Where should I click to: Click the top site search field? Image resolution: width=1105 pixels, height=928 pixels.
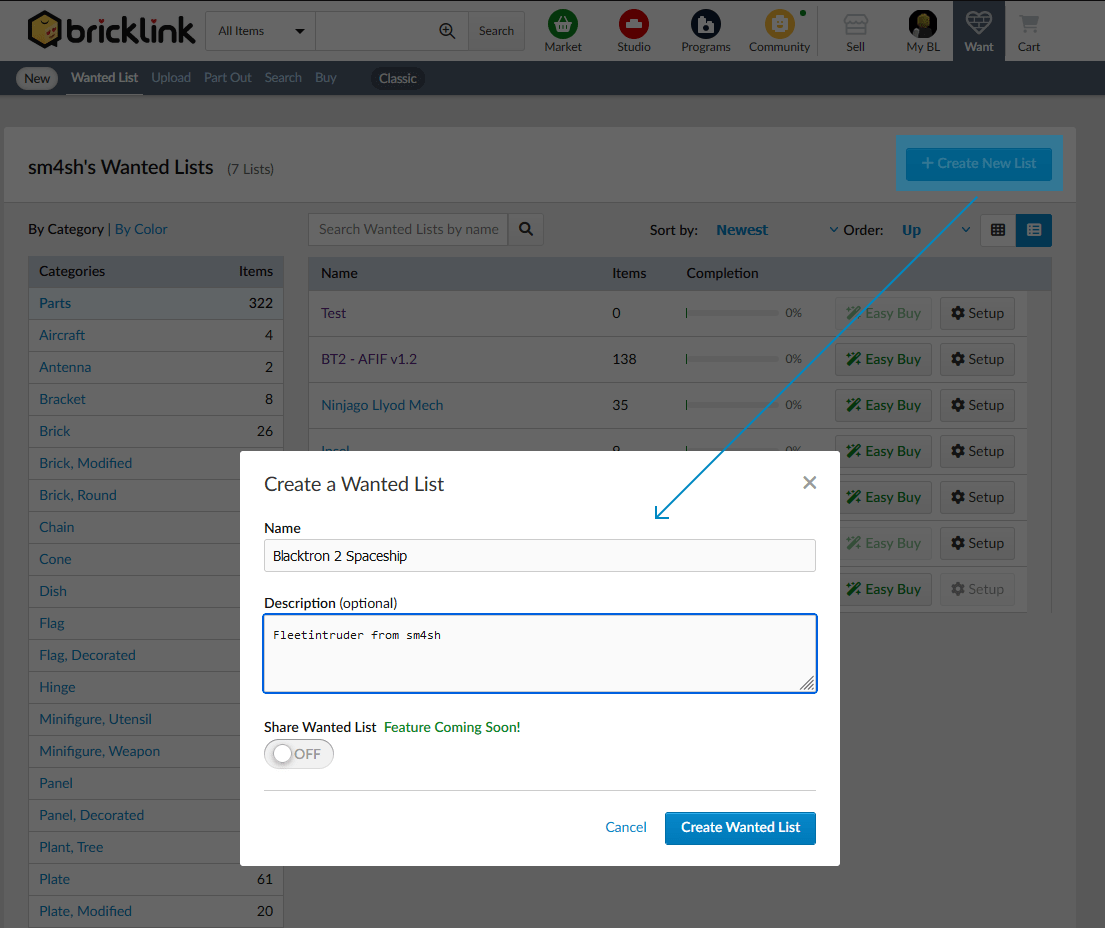click(x=392, y=31)
